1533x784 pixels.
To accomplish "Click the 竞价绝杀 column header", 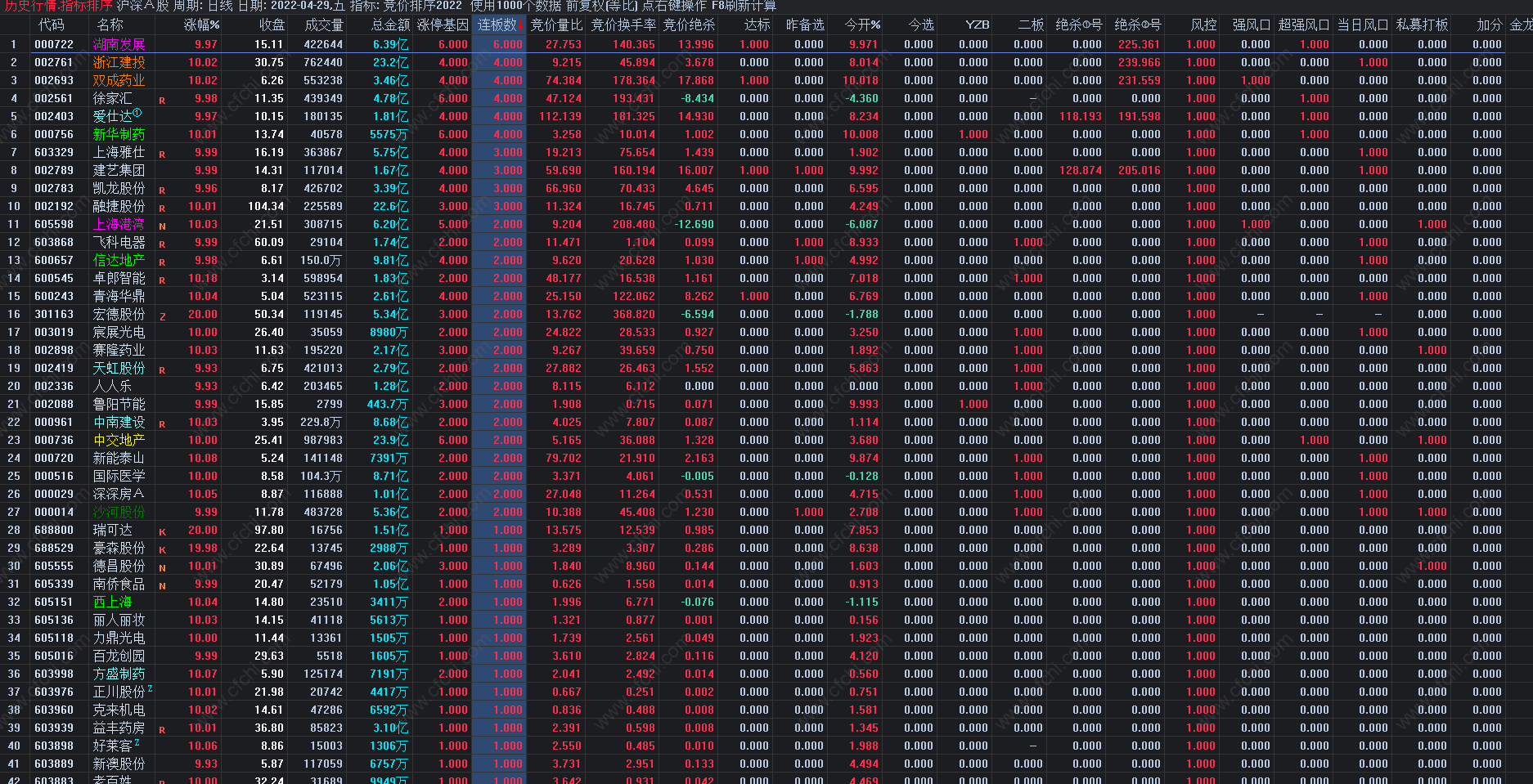I will point(689,25).
